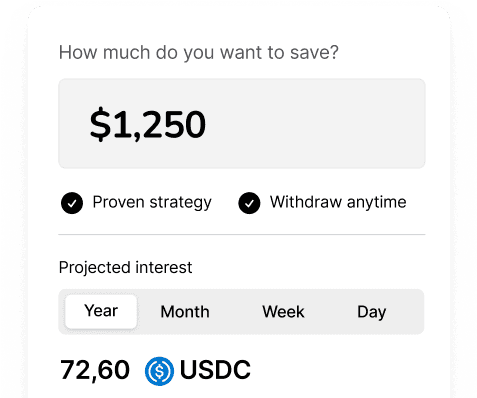Viewport: 477px width, 398px height.
Task: Switch to the Month interest tab
Action: [x=185, y=312]
